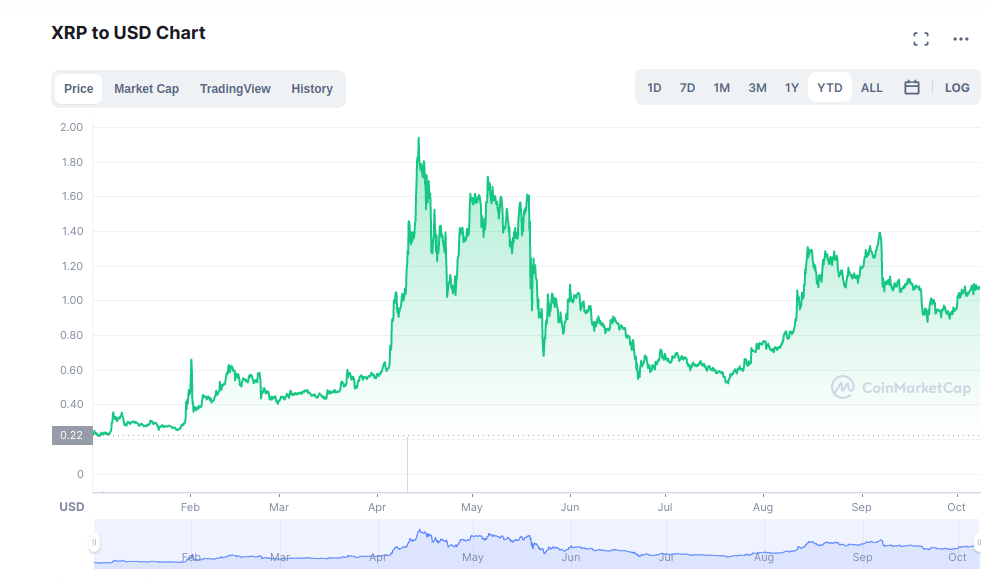
Task: Enable logarithmic scale with LOG button
Action: tap(957, 87)
